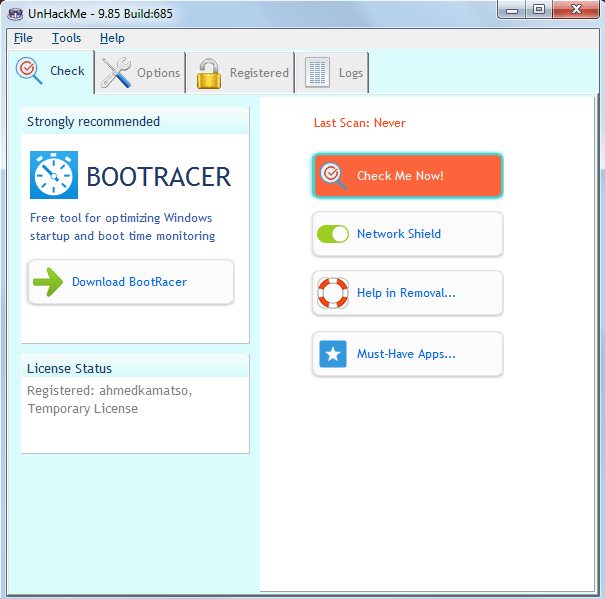
Task: Click the padlock icon on Registered tab
Action: point(209,74)
